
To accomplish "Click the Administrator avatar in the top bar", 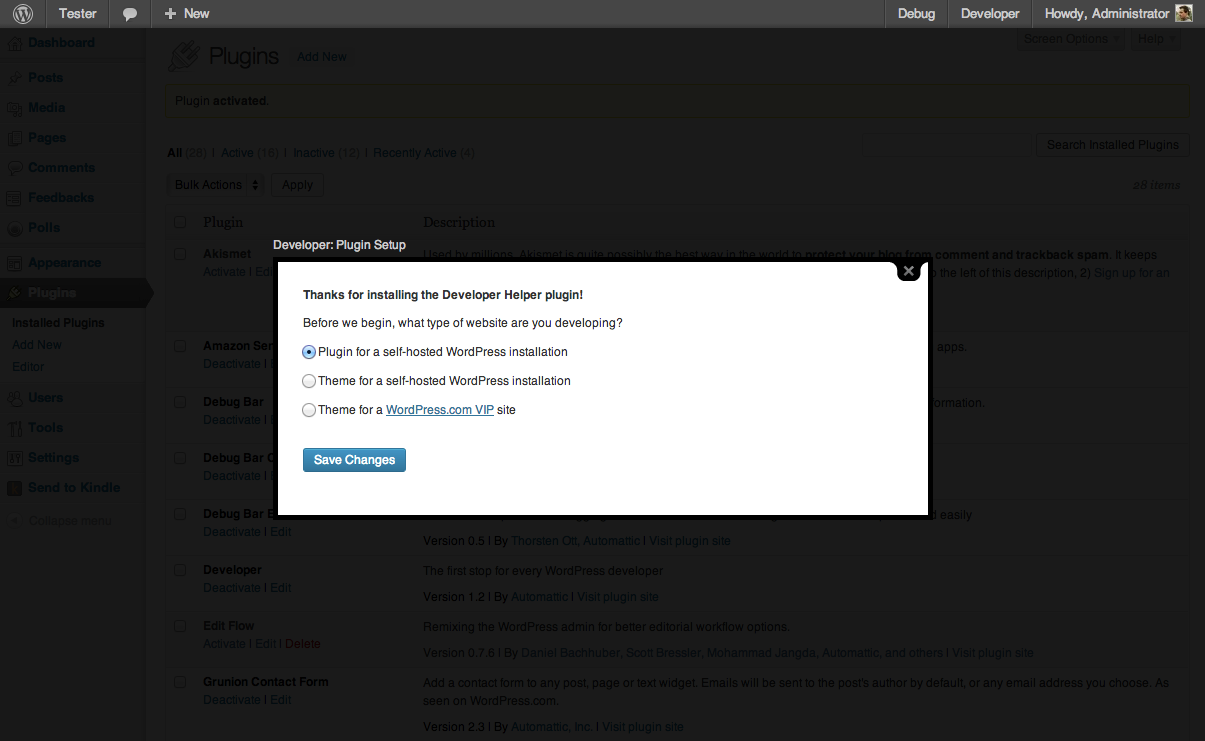I will click(x=1183, y=14).
